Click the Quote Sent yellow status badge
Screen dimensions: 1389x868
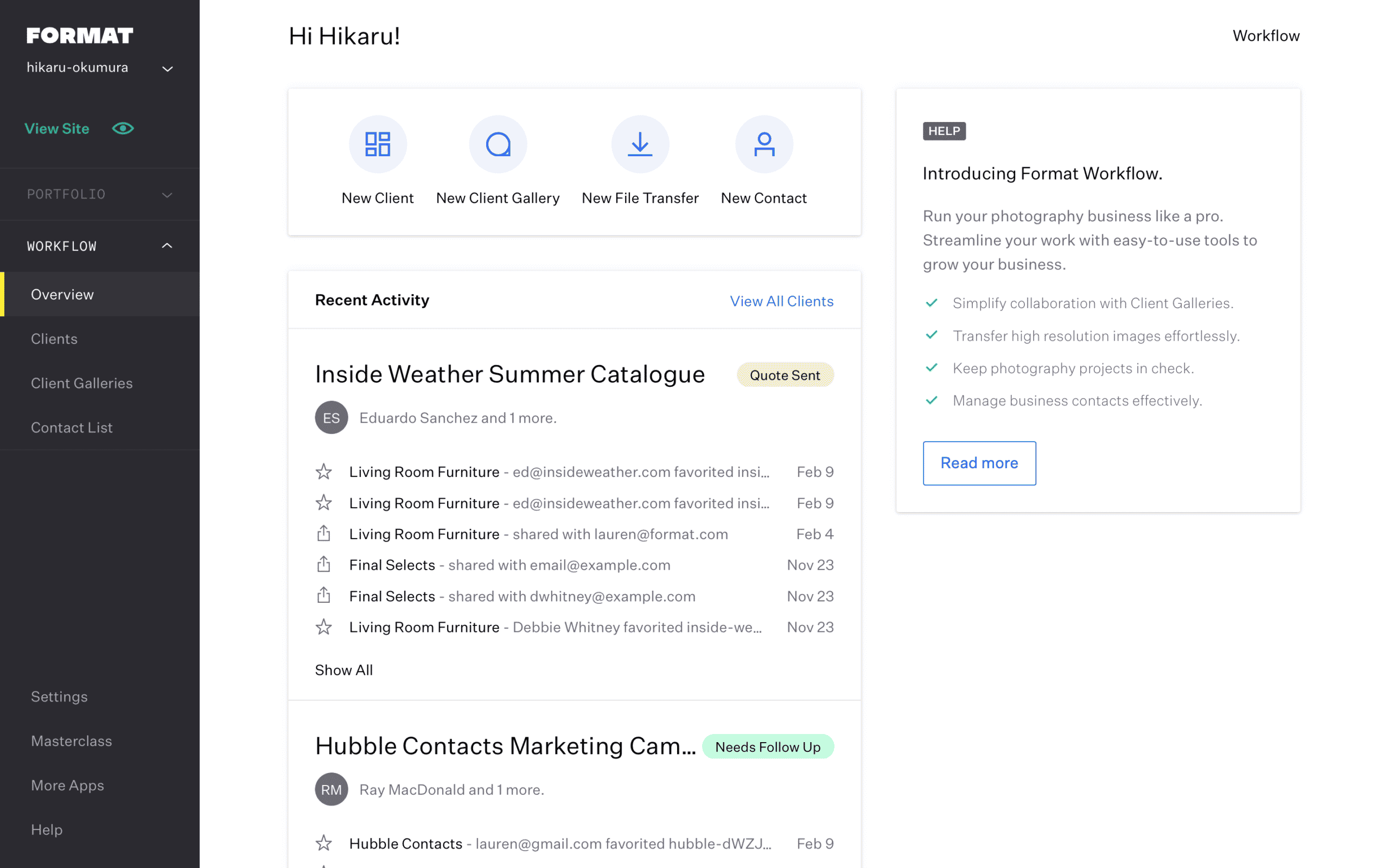click(785, 375)
